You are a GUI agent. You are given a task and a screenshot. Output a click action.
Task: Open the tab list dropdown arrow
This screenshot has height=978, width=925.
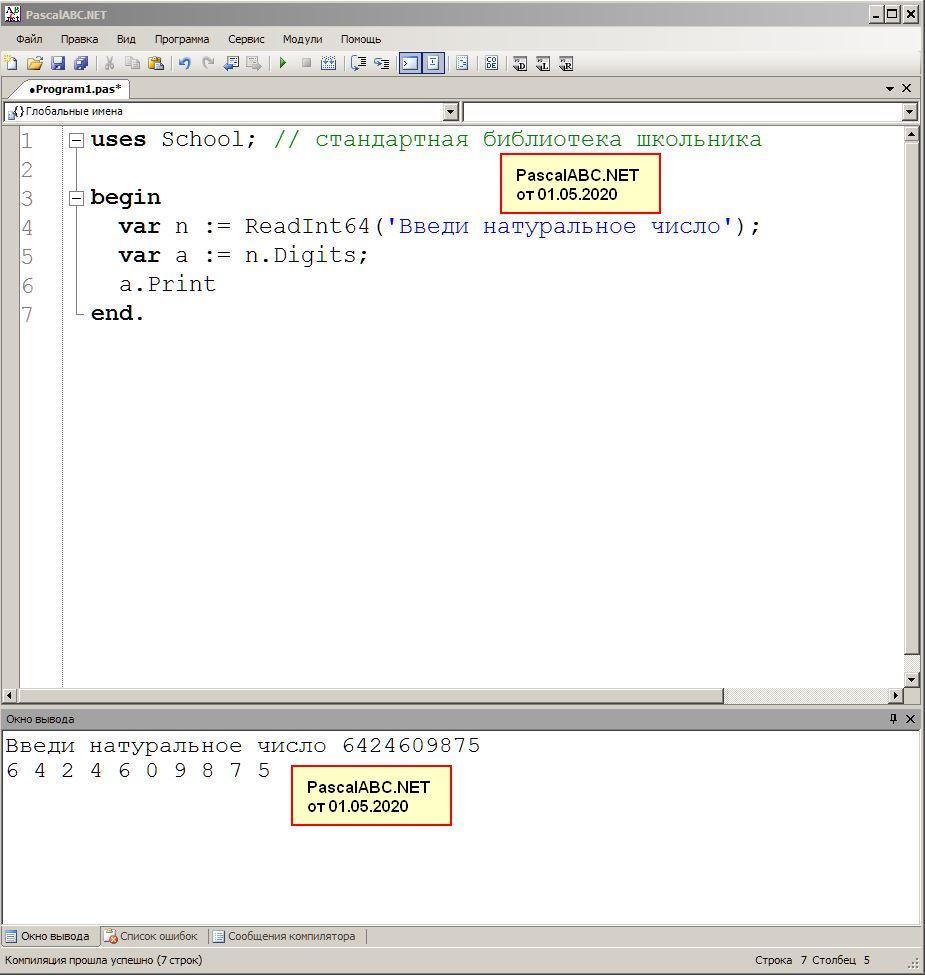[x=890, y=89]
